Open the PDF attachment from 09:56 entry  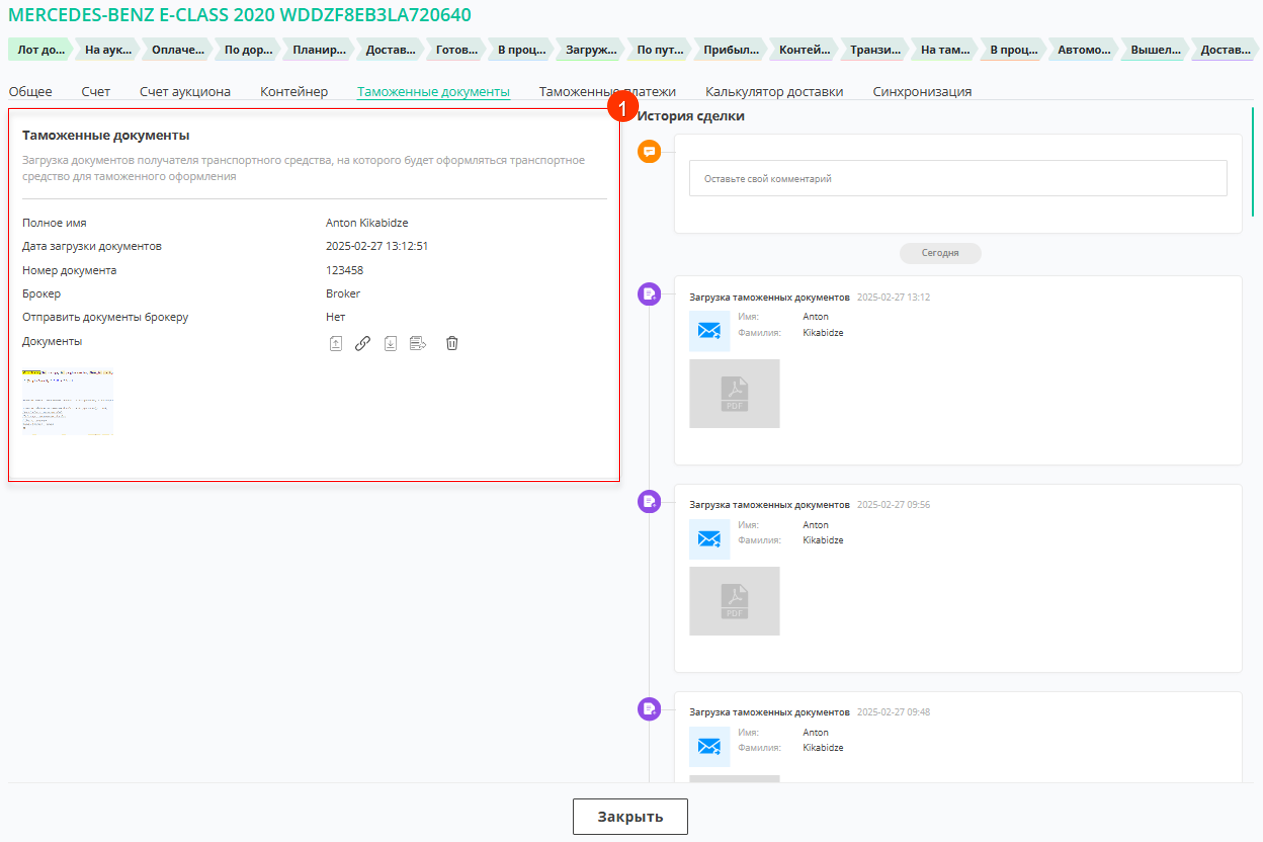(x=734, y=602)
